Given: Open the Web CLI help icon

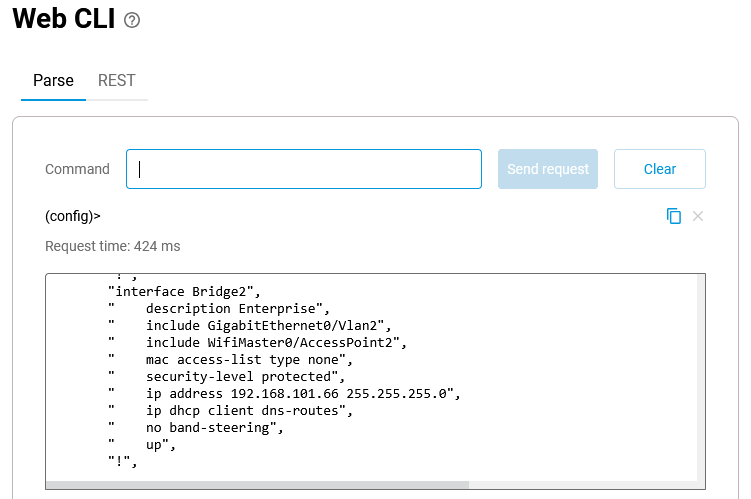Looking at the screenshot, I should click(132, 20).
